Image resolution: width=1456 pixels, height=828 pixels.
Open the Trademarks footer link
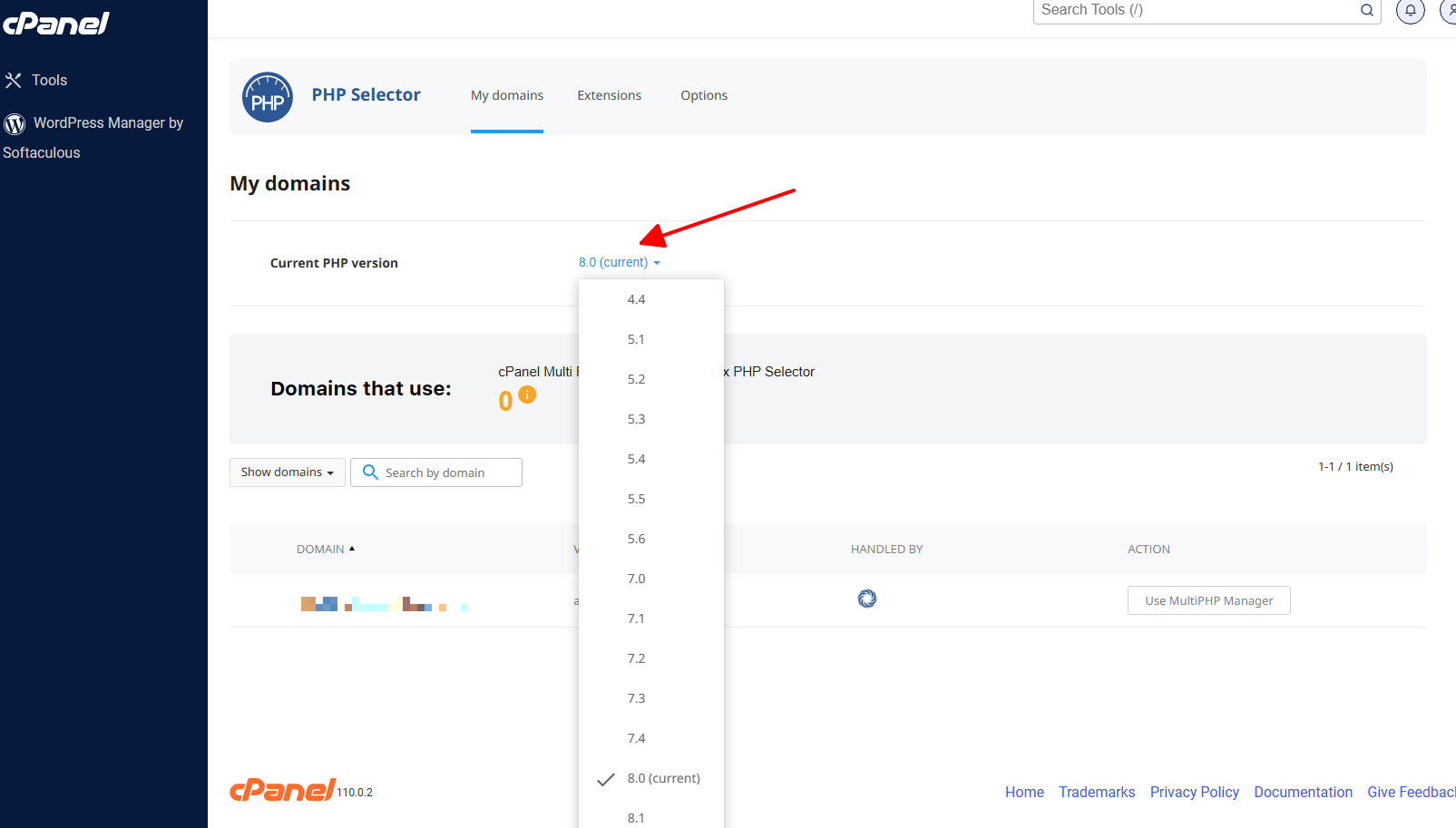tap(1097, 793)
